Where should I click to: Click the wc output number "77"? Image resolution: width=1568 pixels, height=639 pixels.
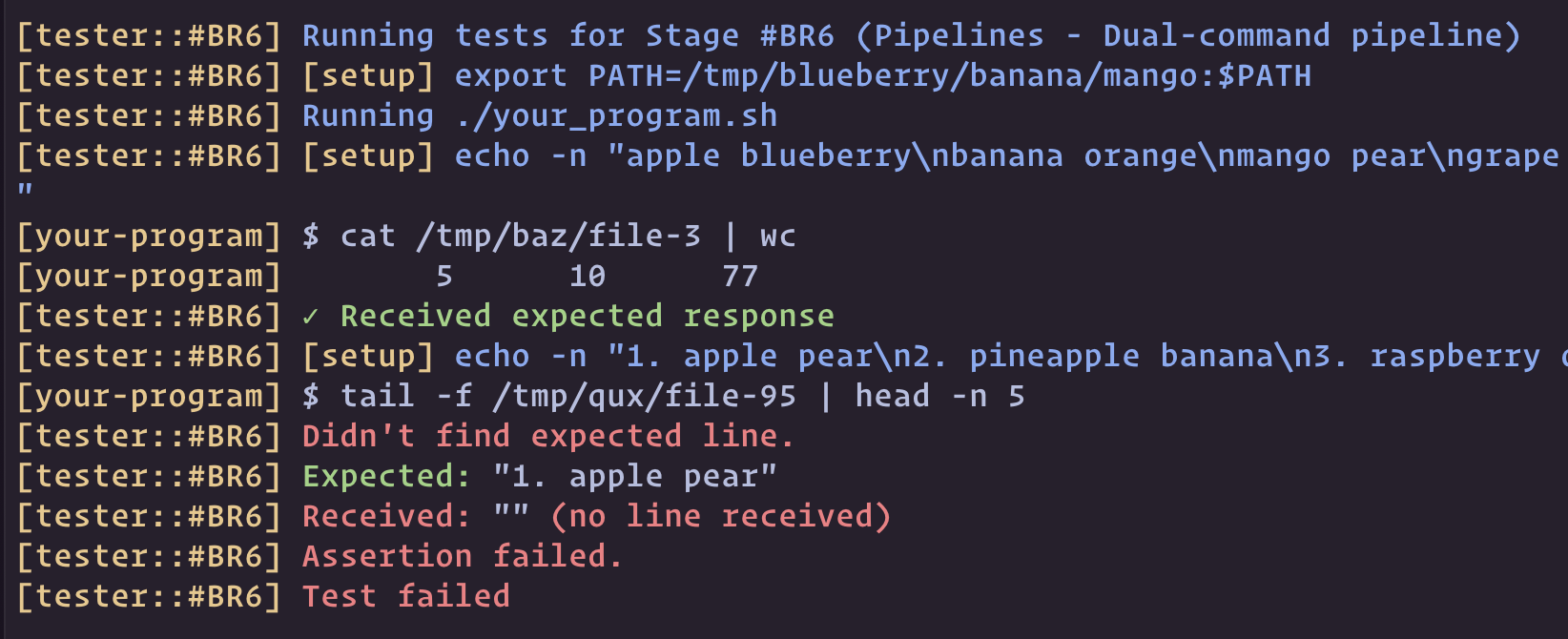pos(740,276)
